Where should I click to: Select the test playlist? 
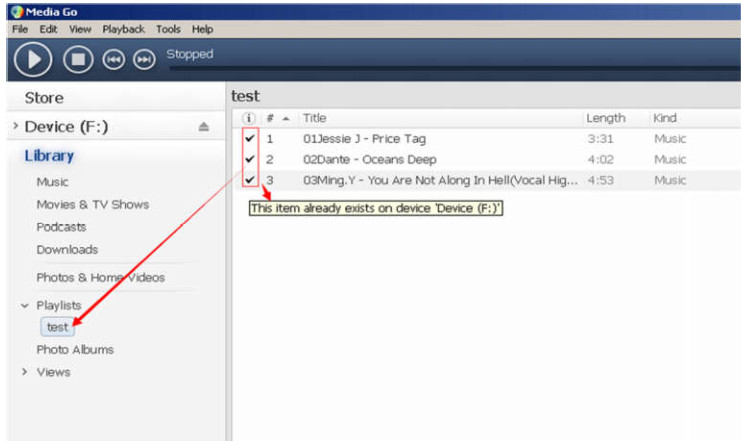(x=58, y=327)
